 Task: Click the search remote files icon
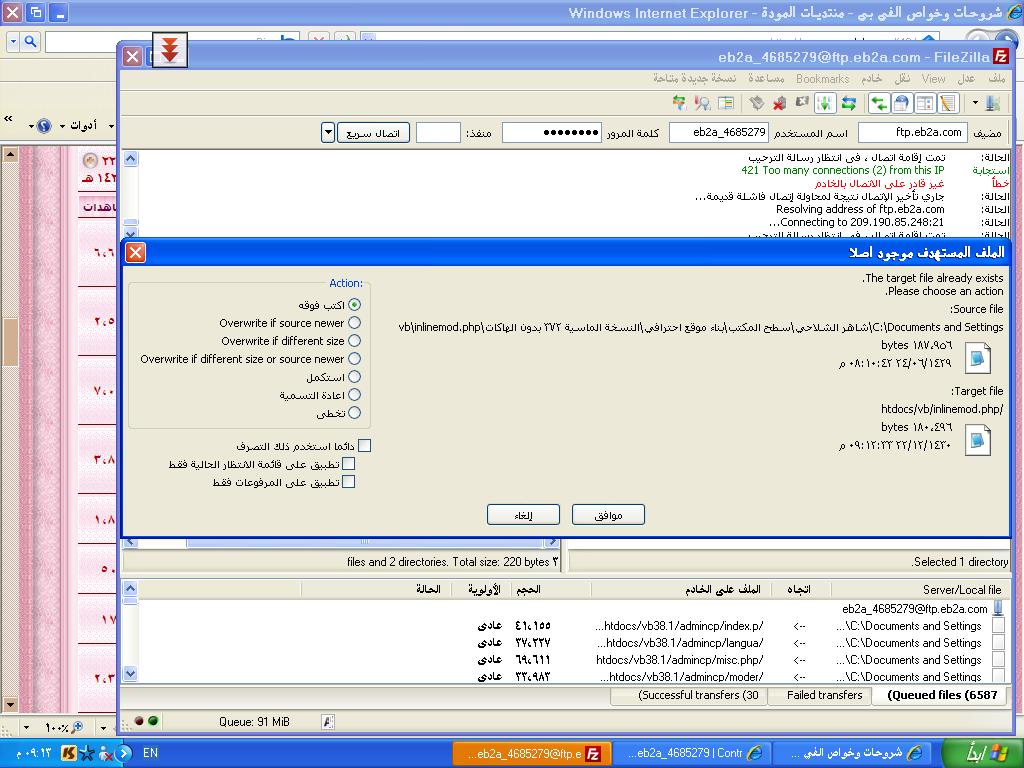(702, 103)
